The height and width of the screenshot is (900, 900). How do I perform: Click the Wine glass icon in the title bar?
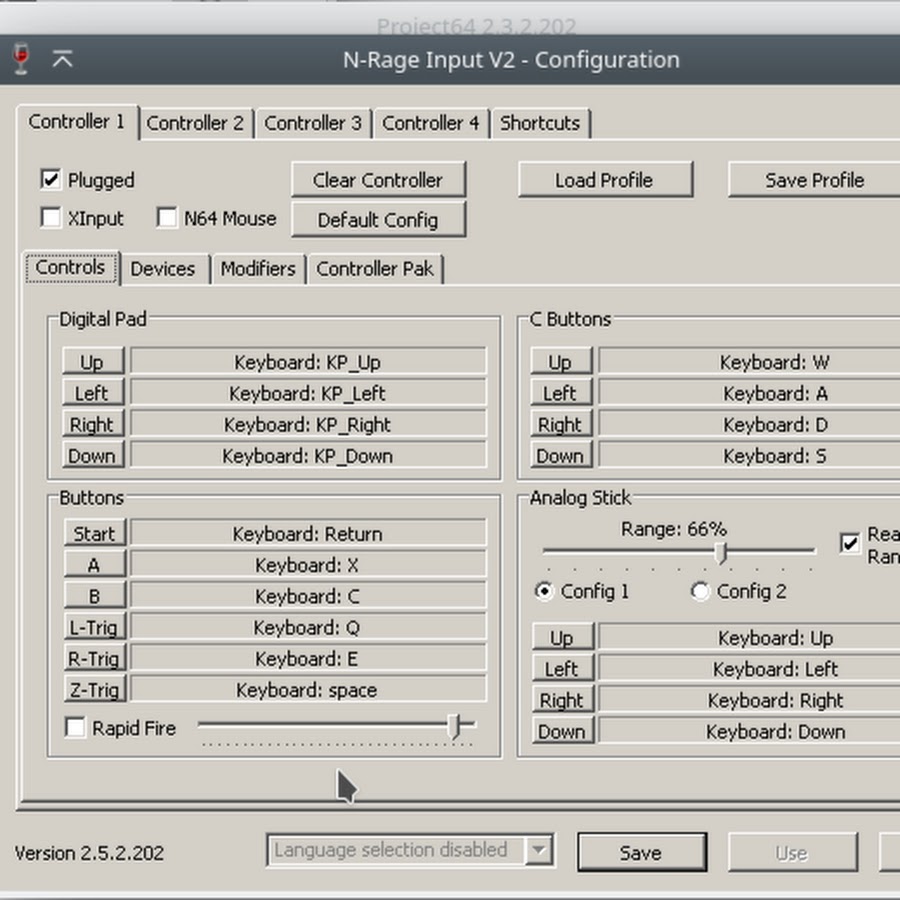coord(21,59)
